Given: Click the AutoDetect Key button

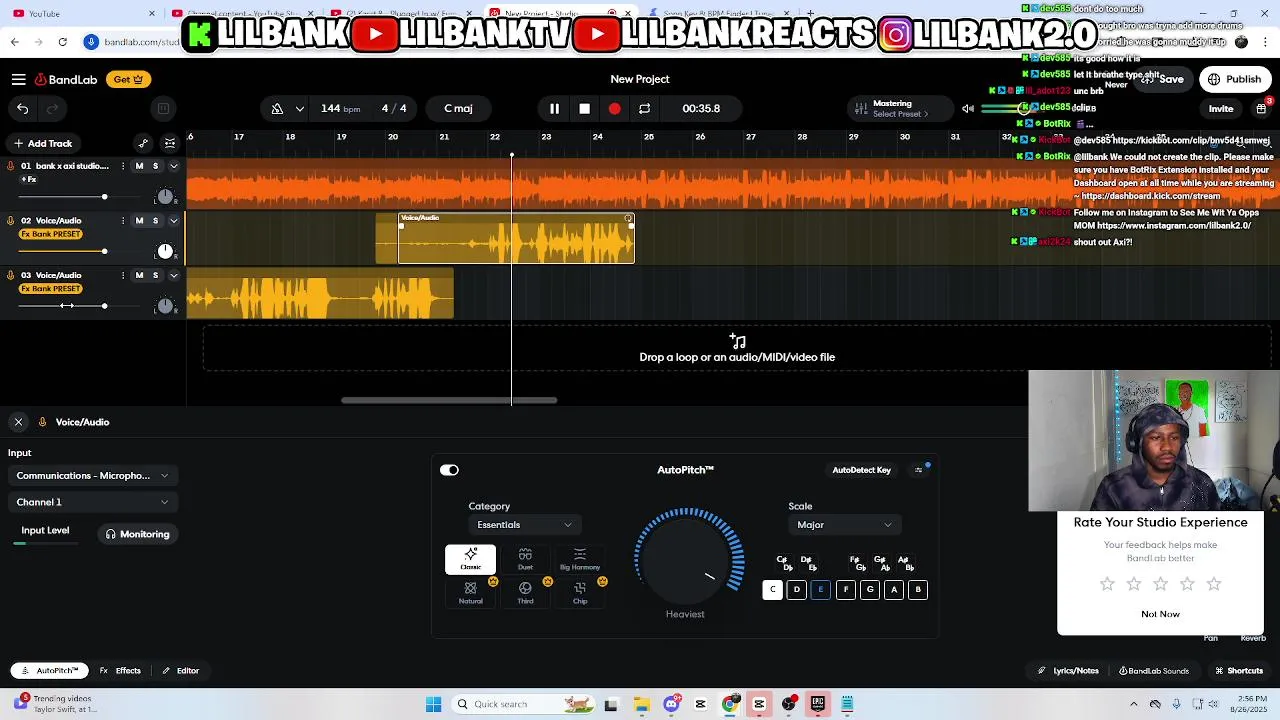Looking at the screenshot, I should 861,470.
